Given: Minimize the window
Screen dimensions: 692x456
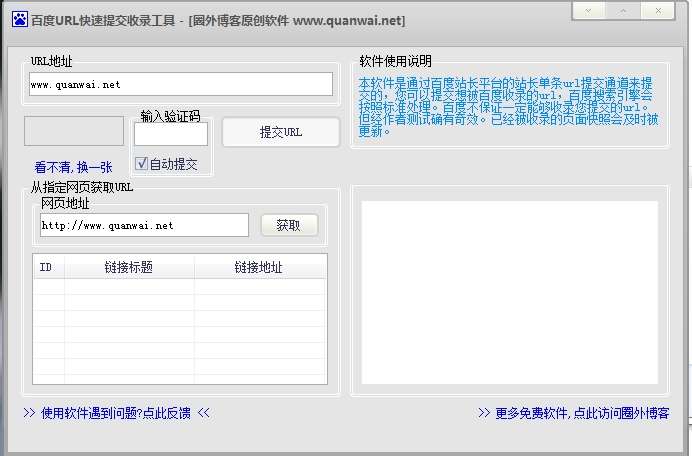Looking at the screenshot, I should point(588,11).
